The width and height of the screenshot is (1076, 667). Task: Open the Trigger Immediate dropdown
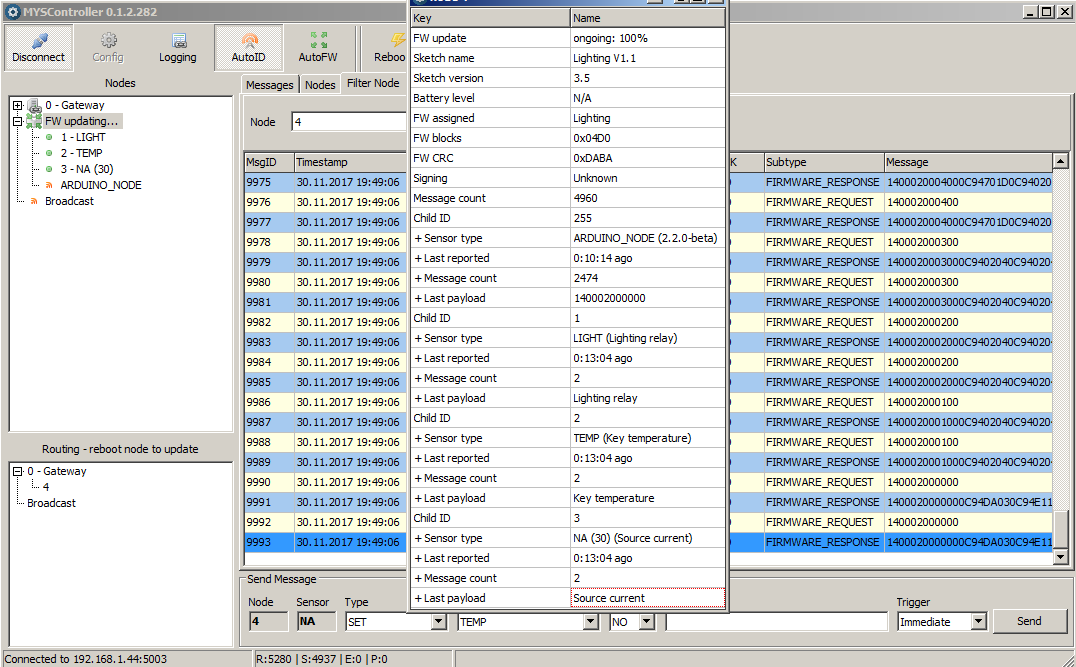pos(976,621)
